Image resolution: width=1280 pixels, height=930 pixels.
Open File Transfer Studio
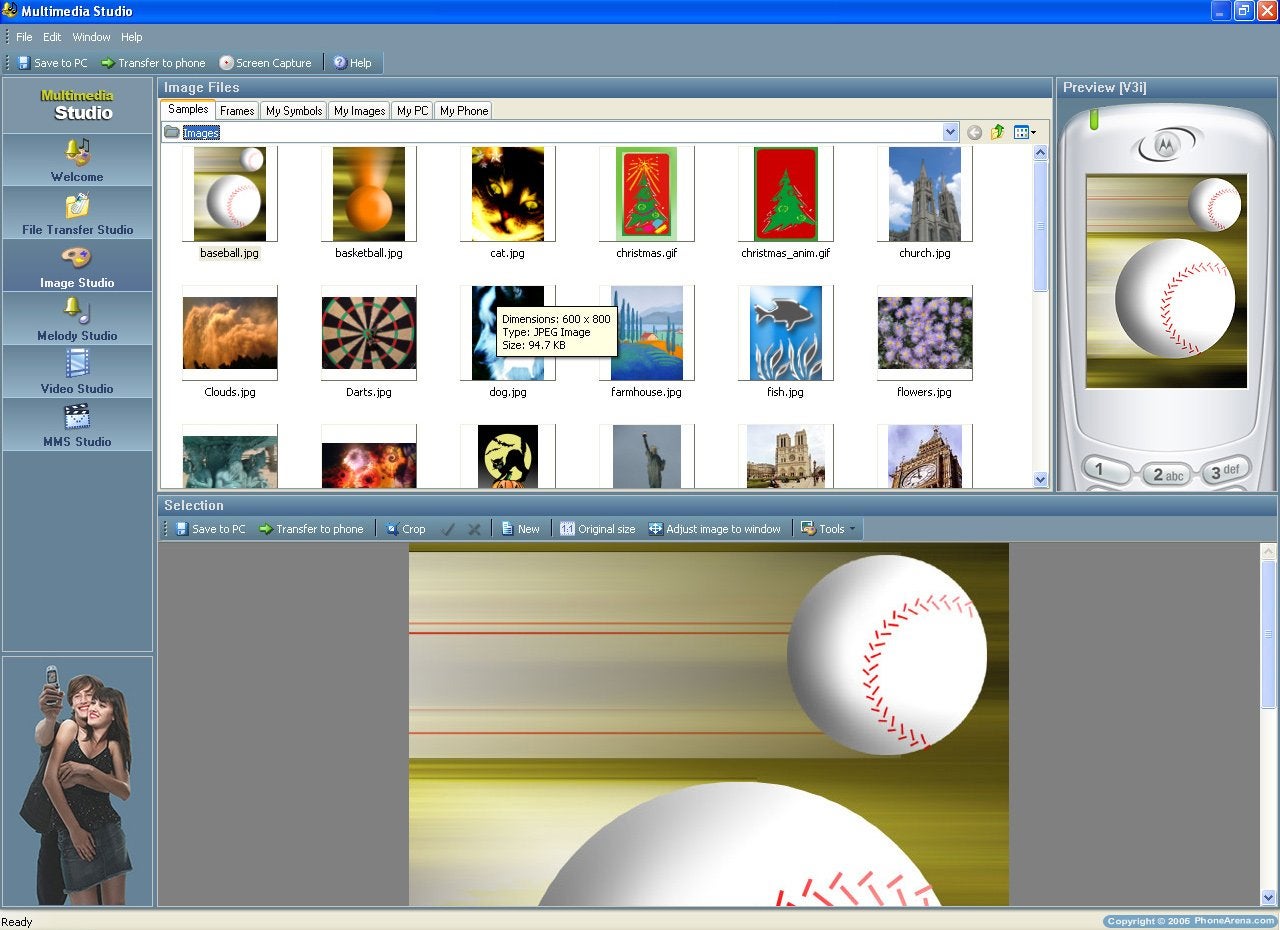[x=77, y=213]
